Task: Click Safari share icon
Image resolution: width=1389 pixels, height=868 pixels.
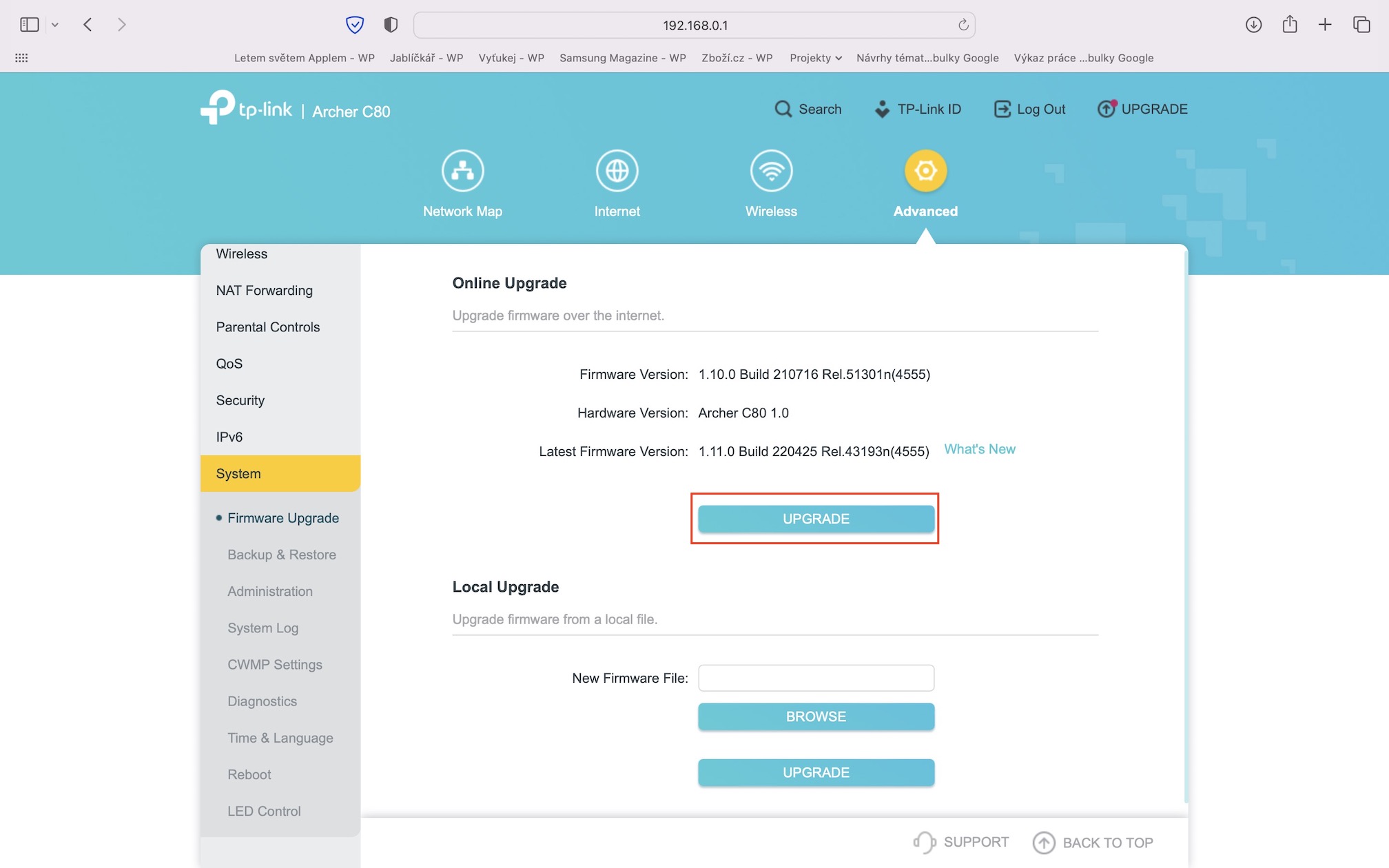Action: pos(1290,25)
